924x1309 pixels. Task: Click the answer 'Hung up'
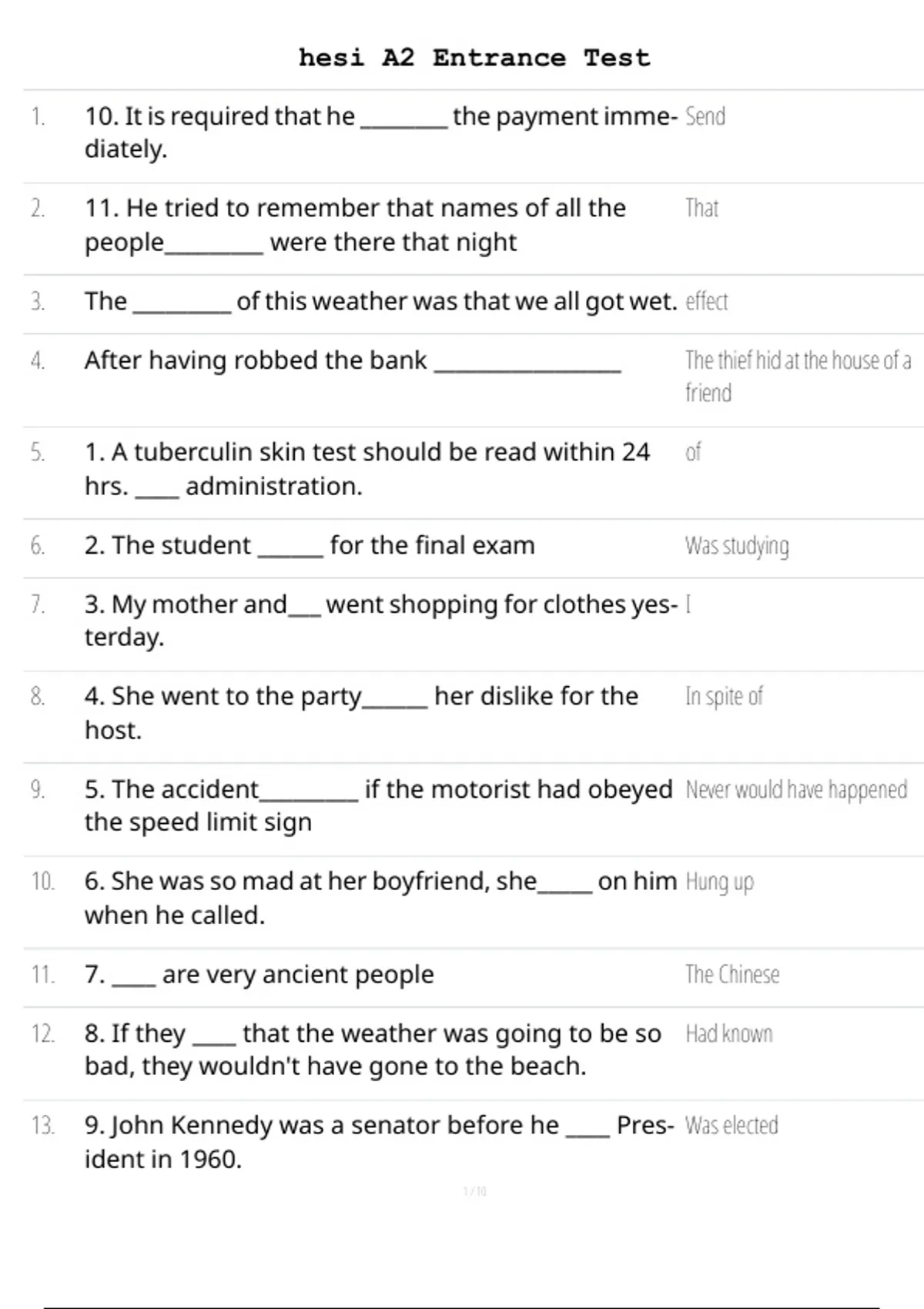[719, 882]
